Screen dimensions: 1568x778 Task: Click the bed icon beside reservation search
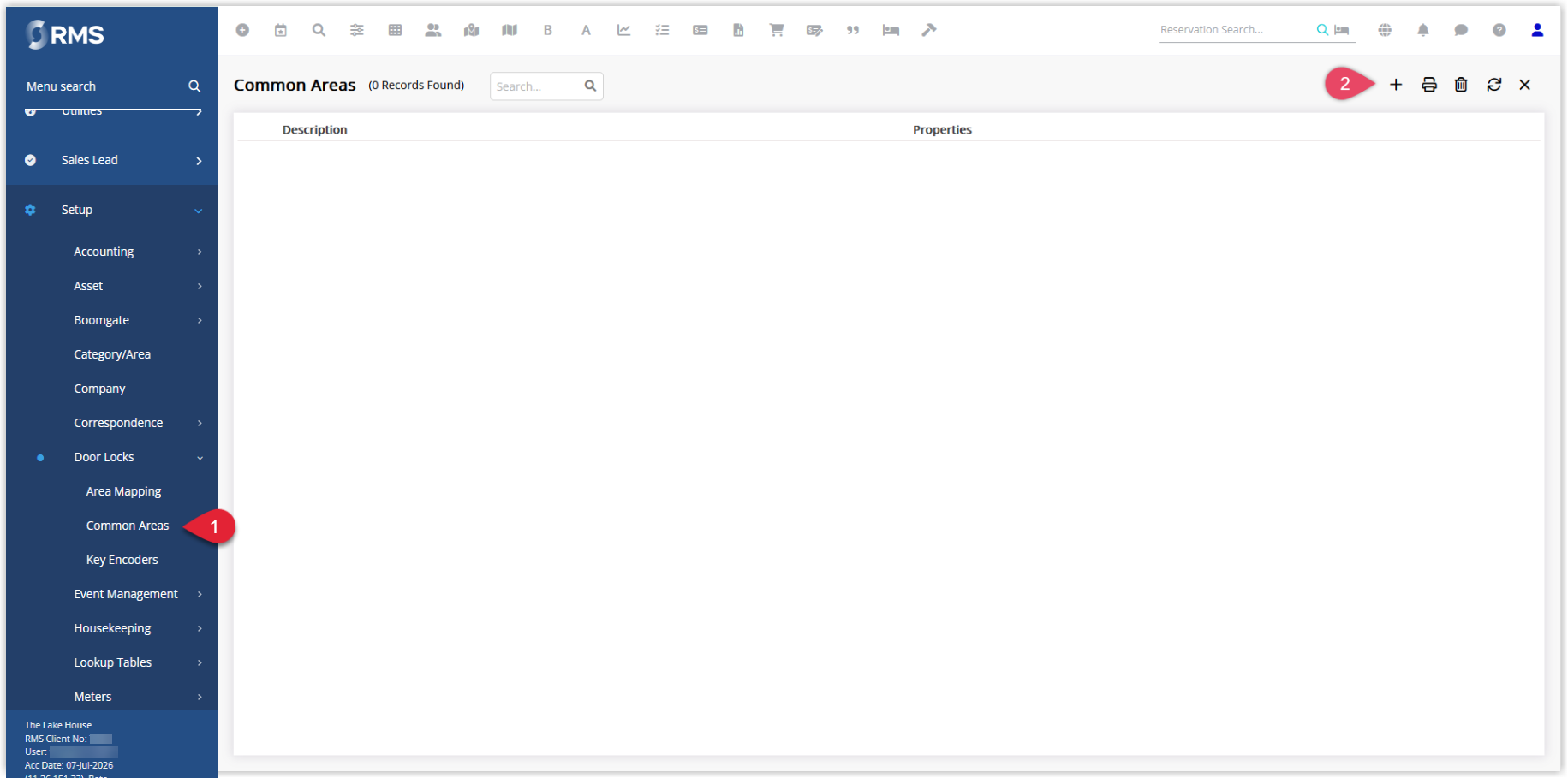pos(1342,30)
